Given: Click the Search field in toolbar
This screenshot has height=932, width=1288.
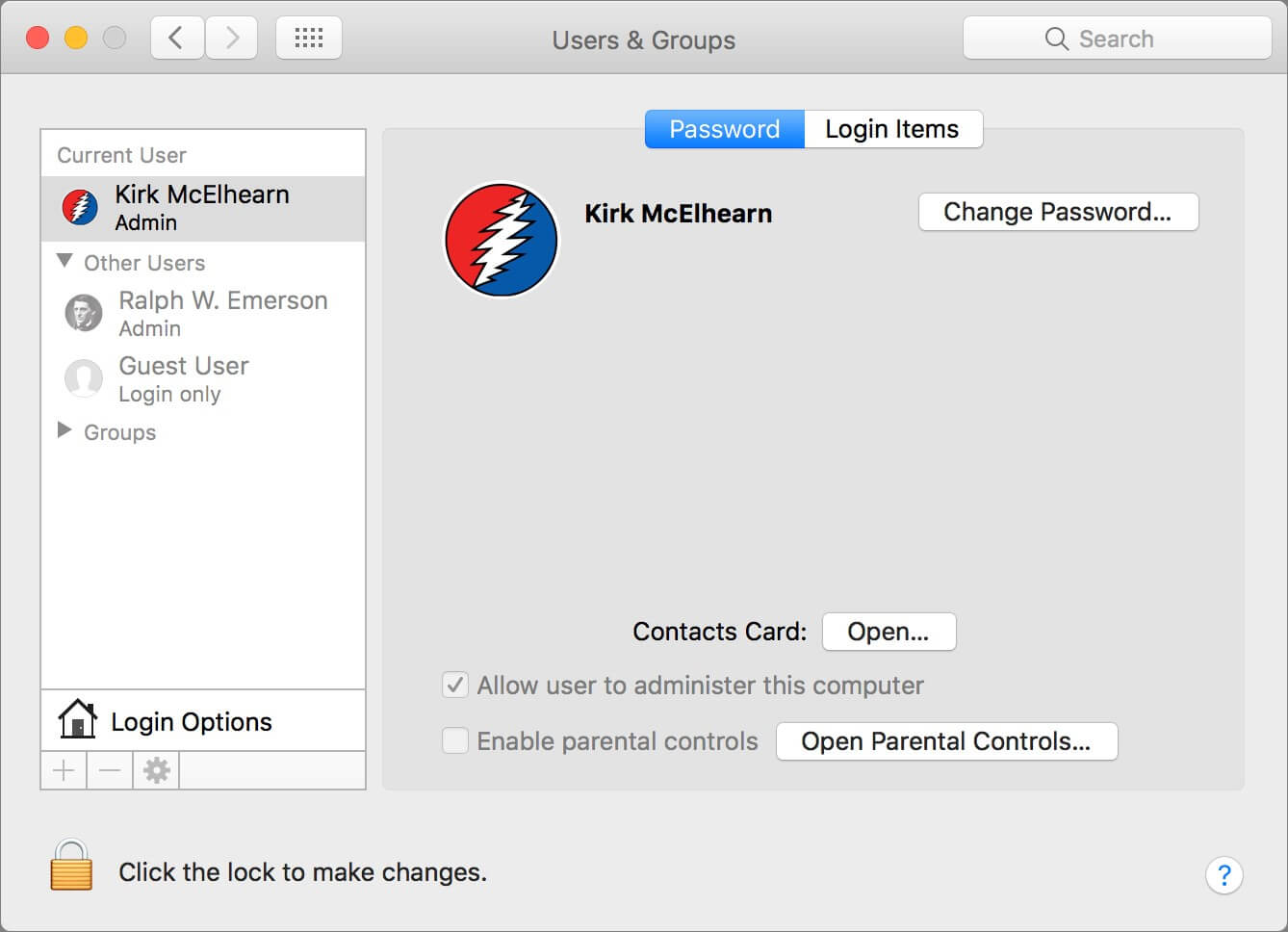Looking at the screenshot, I should tap(1117, 39).
